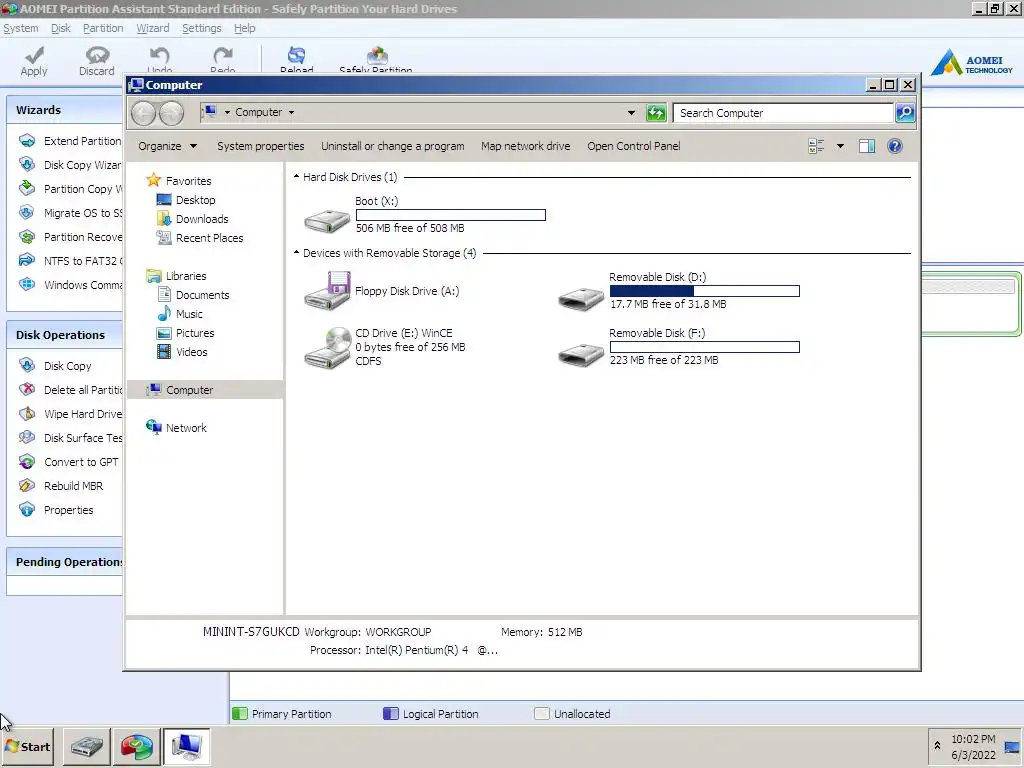Select CD Drive (E:) WinCE
1024x768 pixels.
click(385, 347)
